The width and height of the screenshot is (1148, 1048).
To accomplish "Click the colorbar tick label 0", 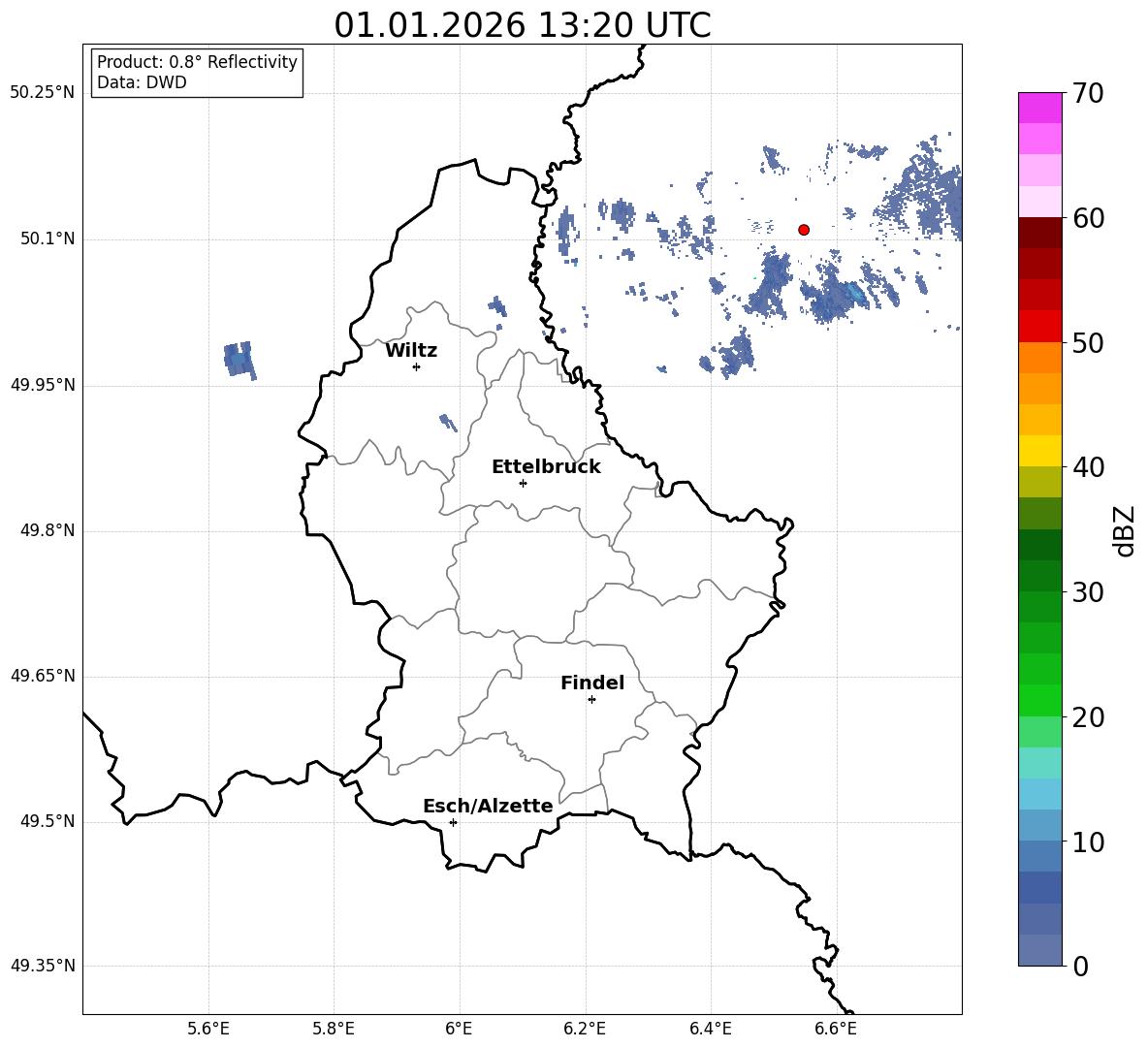I will click(x=1080, y=966).
